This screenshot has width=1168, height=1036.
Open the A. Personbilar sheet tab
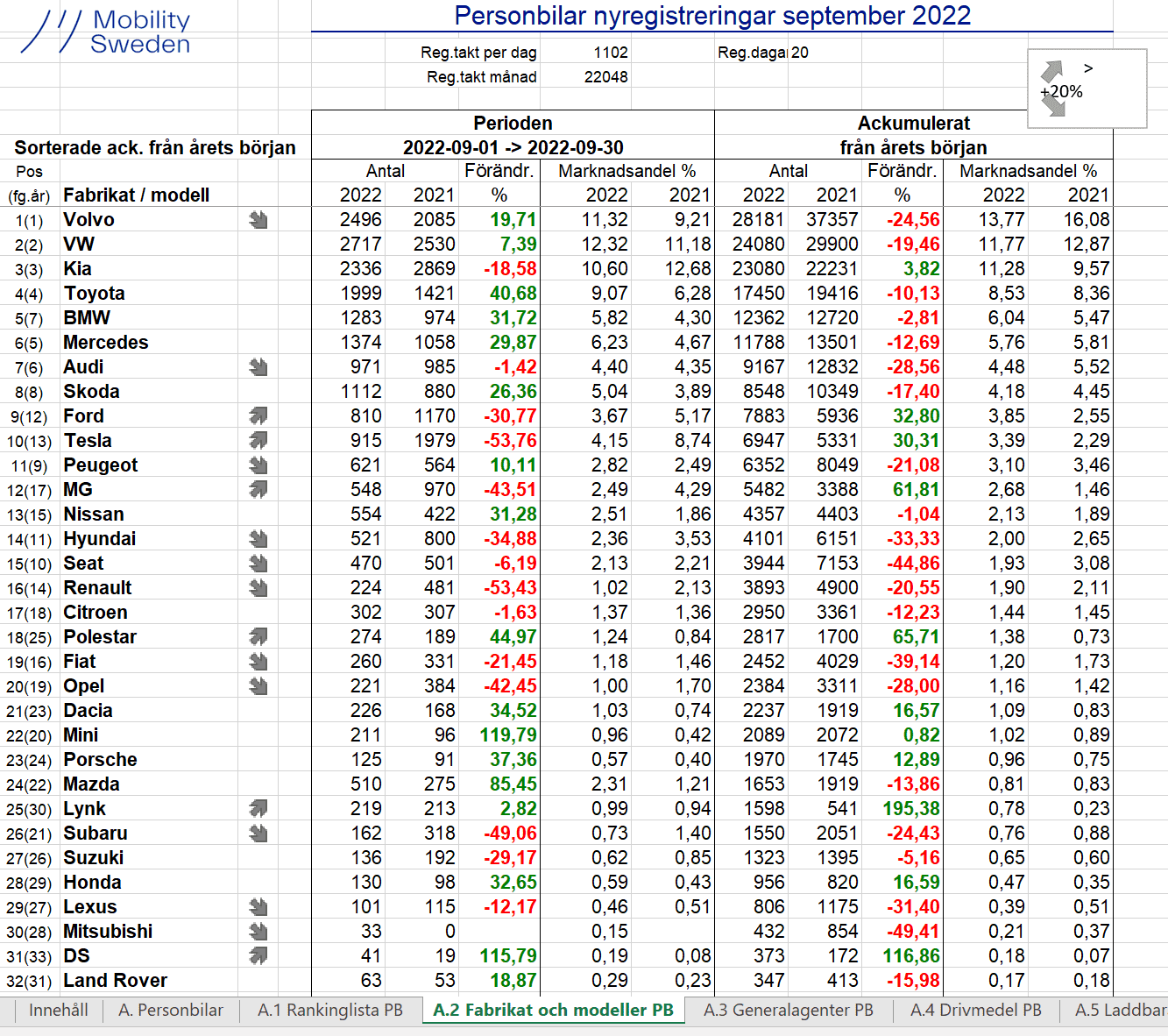pyautogui.click(x=171, y=1011)
